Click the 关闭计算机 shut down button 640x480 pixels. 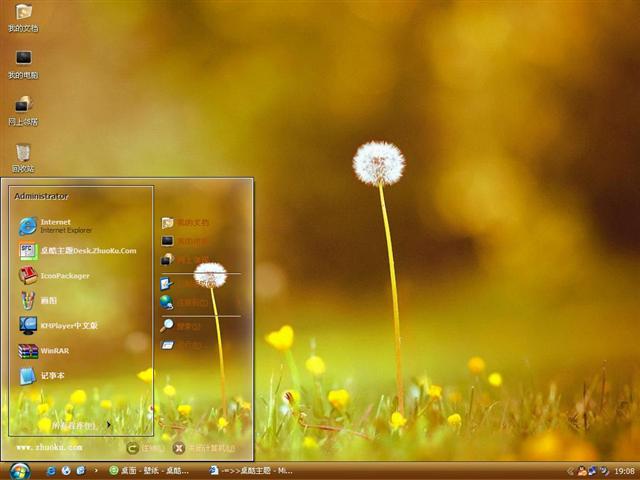tap(204, 448)
